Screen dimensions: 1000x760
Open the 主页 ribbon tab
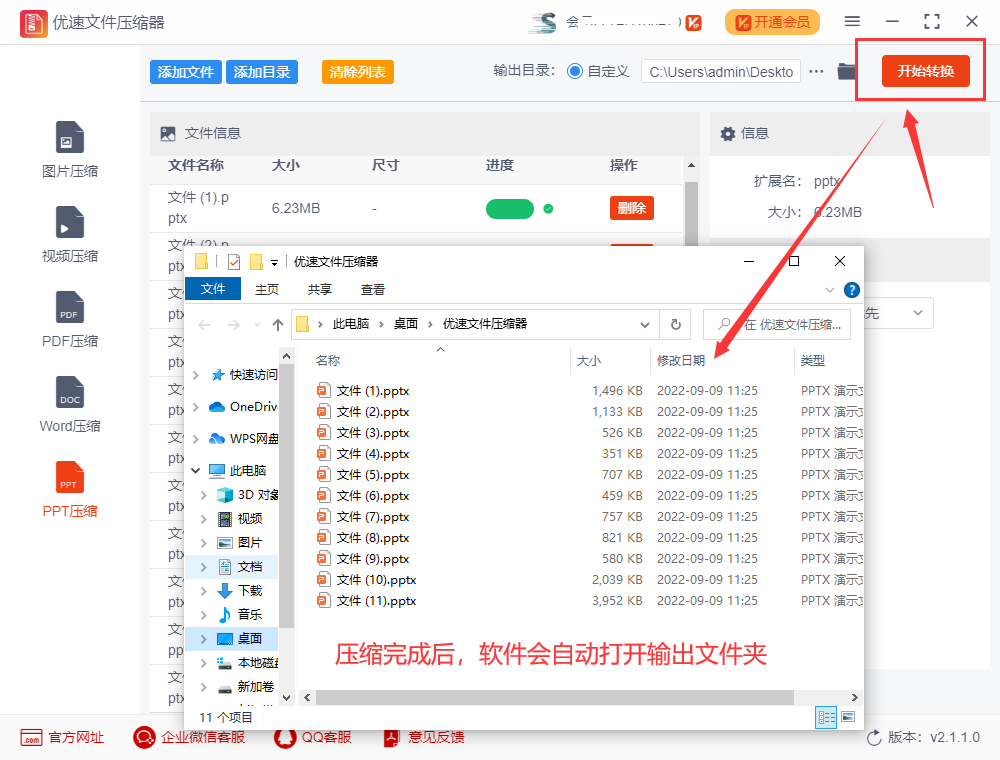click(267, 289)
